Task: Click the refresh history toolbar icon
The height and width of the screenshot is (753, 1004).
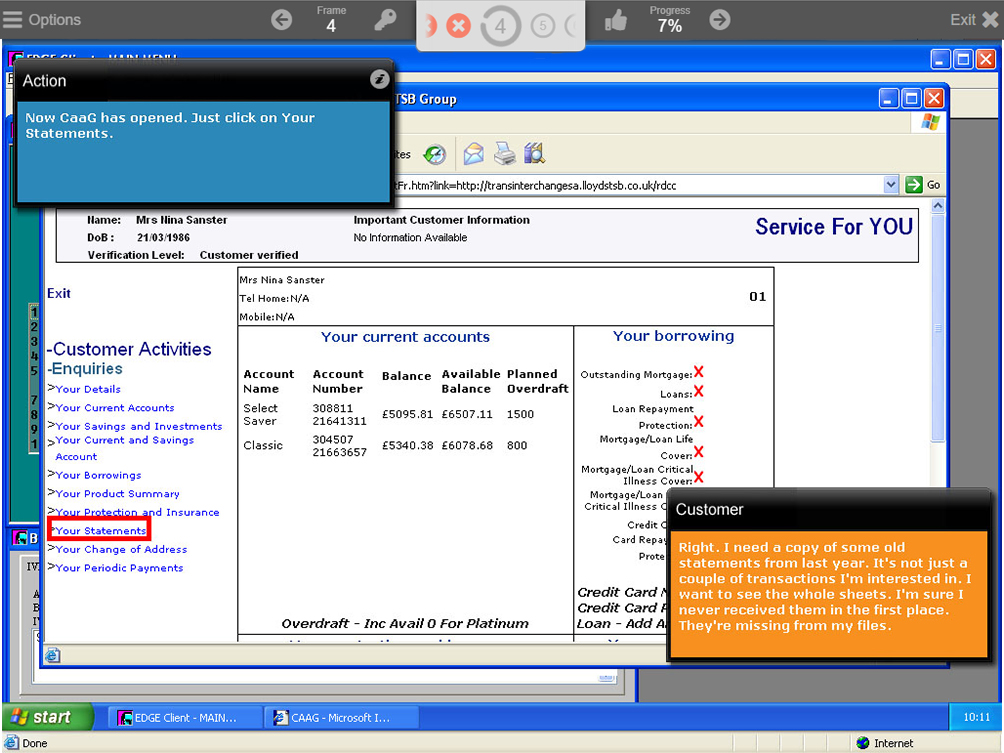Action: pos(435,154)
